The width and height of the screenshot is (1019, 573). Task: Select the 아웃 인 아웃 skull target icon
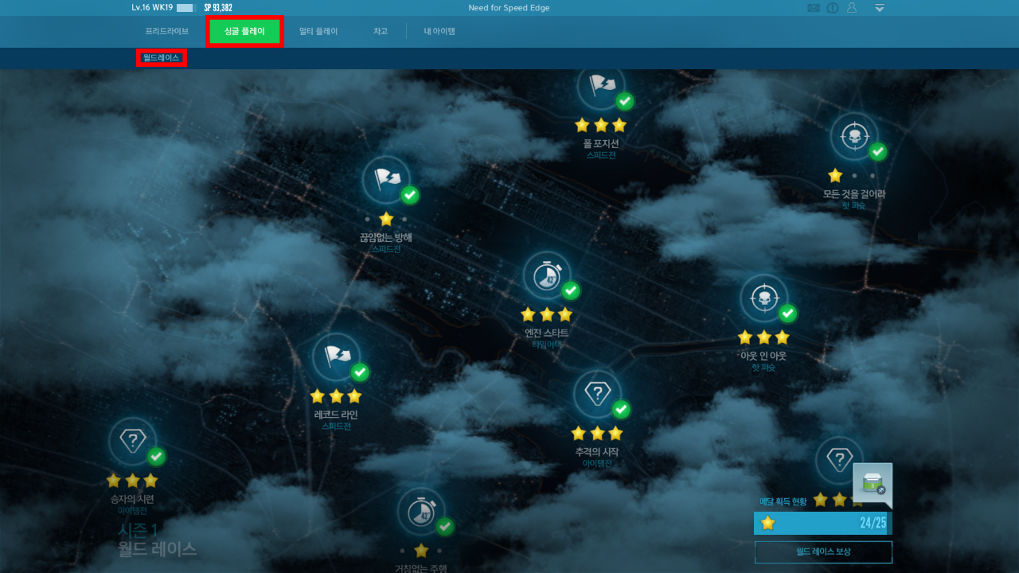(764, 299)
